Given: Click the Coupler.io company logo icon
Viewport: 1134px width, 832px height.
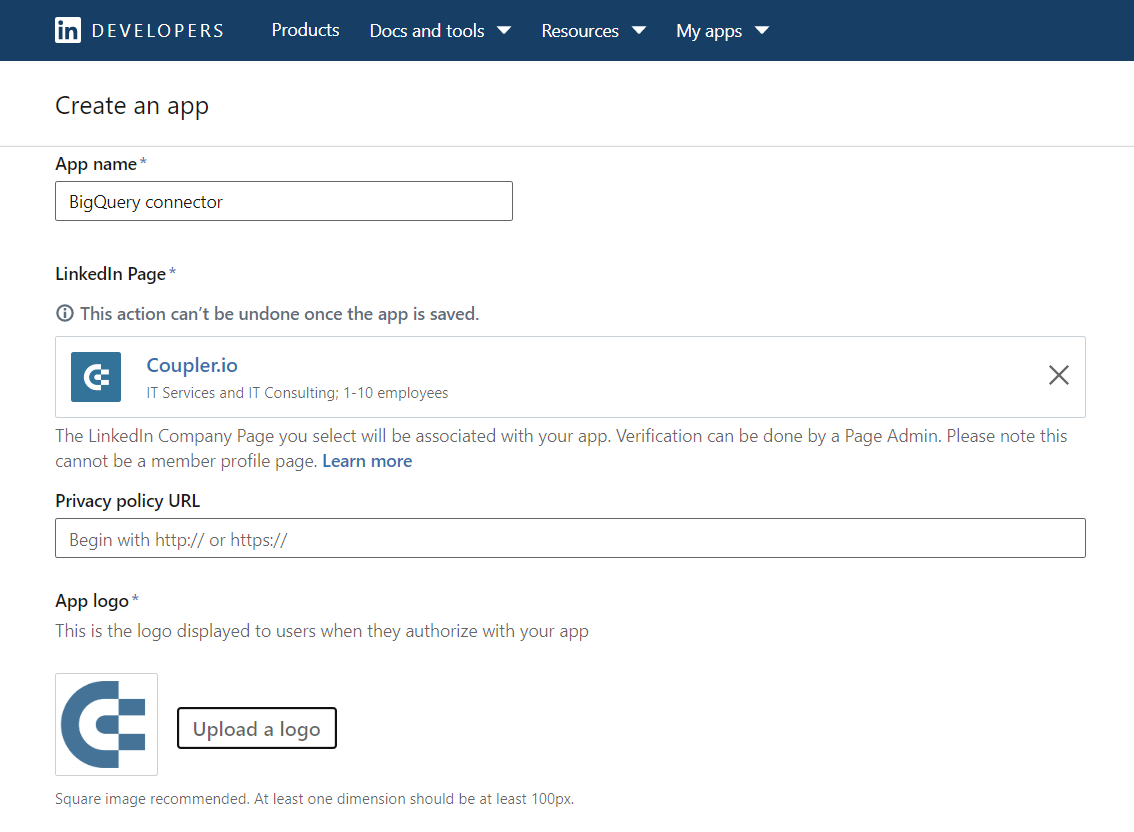Looking at the screenshot, I should [96, 377].
